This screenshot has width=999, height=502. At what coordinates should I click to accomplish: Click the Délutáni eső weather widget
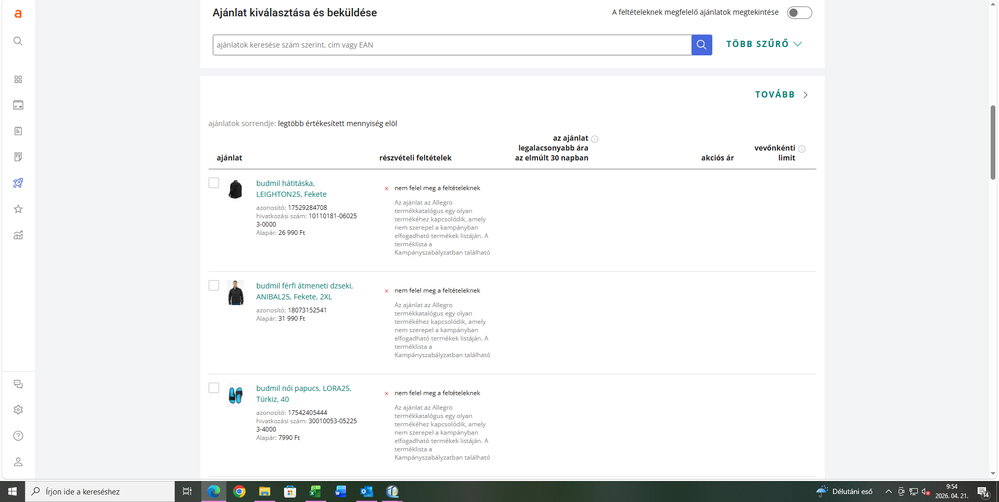[844, 491]
